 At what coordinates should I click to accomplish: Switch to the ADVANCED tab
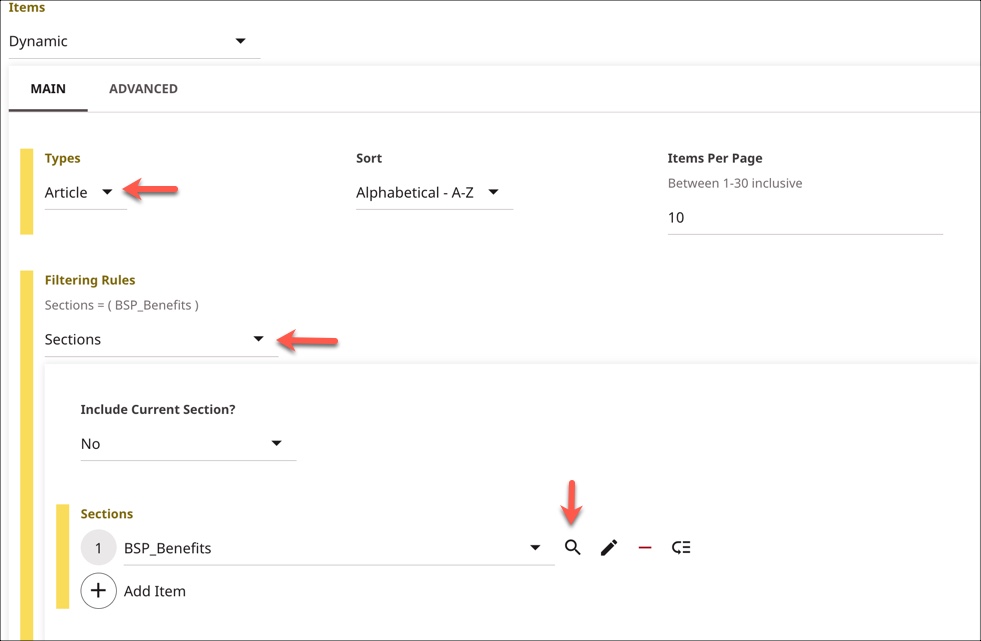(x=143, y=89)
